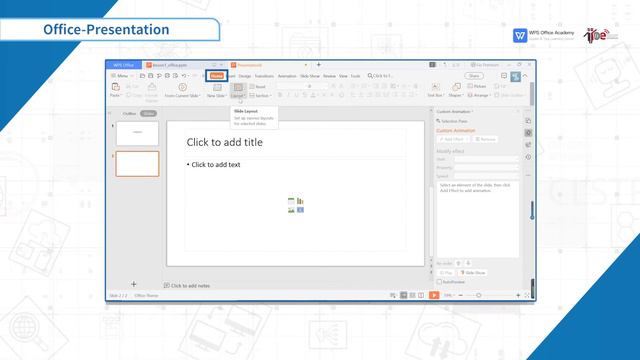640x360 pixels.
Task: Open the Slide Layout button
Action: [238, 90]
